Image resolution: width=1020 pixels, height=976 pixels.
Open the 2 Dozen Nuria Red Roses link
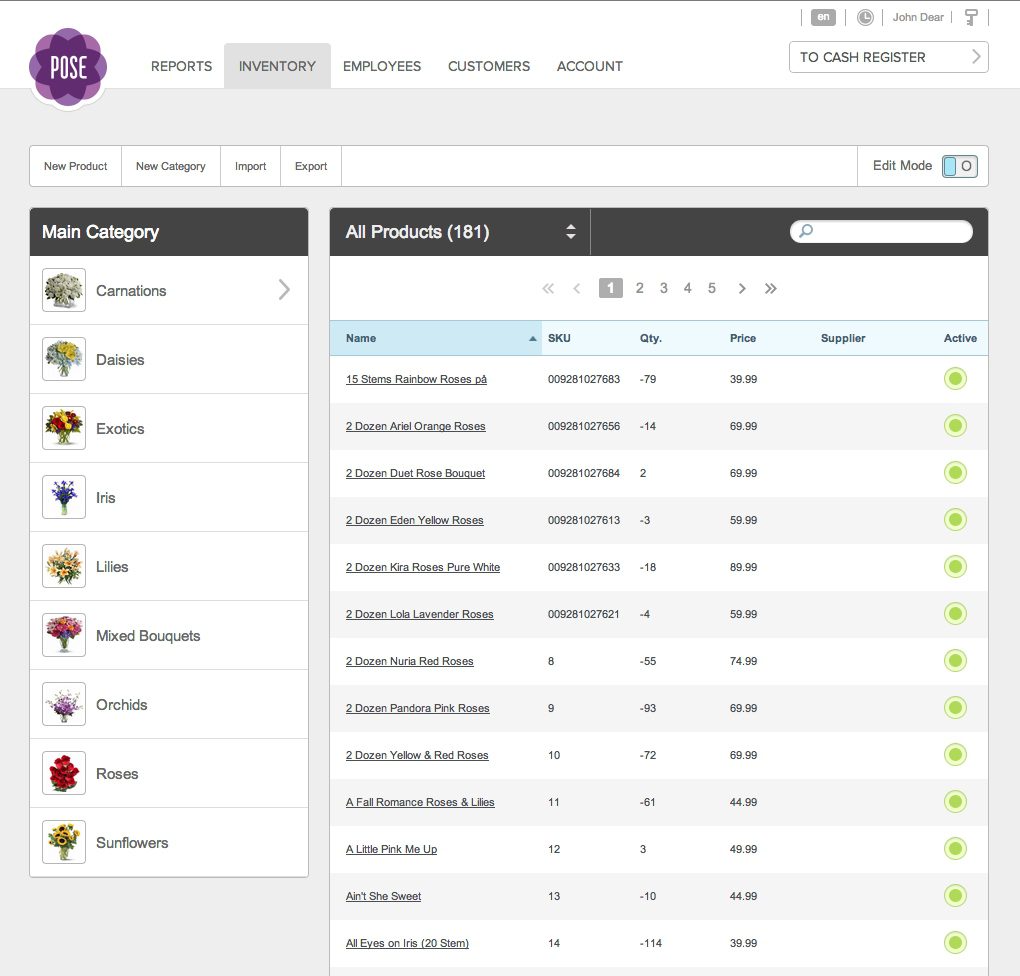[x=410, y=661]
